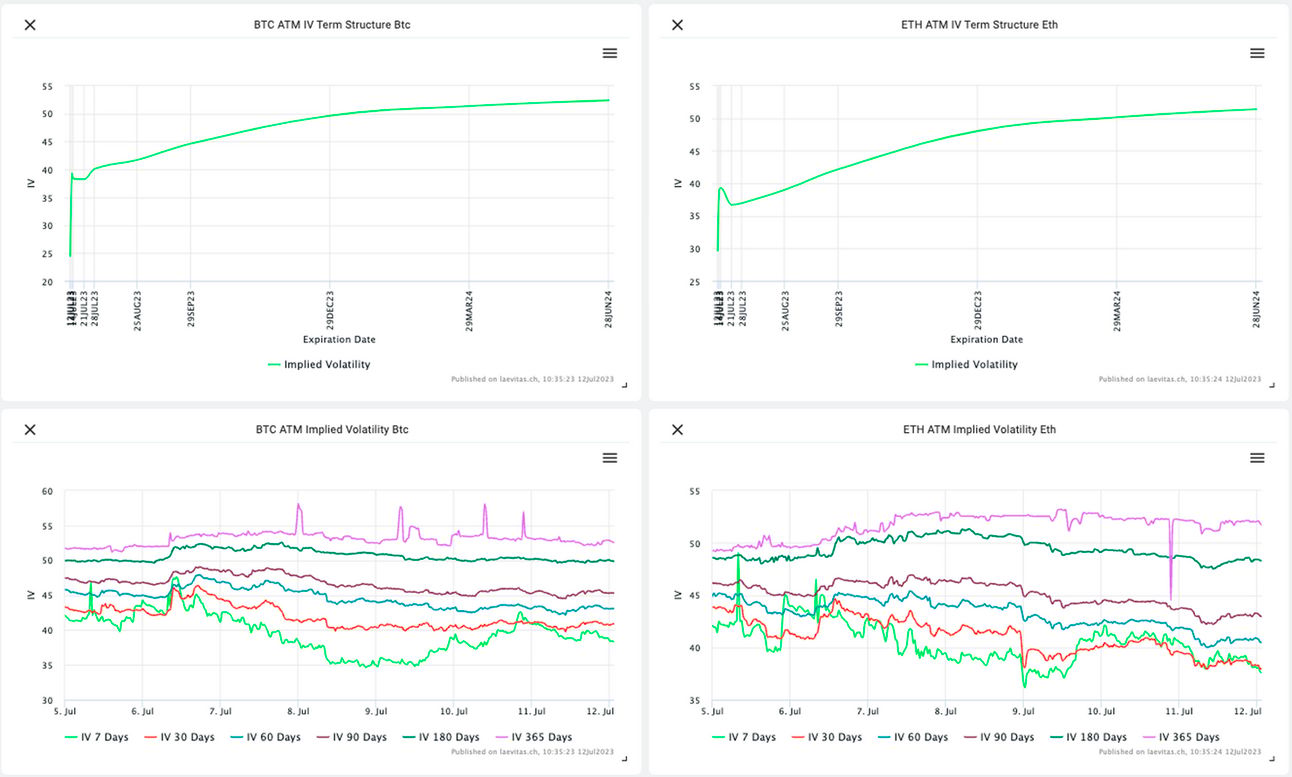Toggle Implied Volatility legend on ETH term structure

[x=966, y=364]
